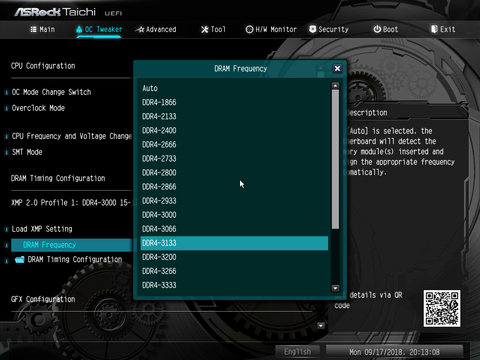480x360 pixels.
Task: Open the Security tab
Action: 329,29
